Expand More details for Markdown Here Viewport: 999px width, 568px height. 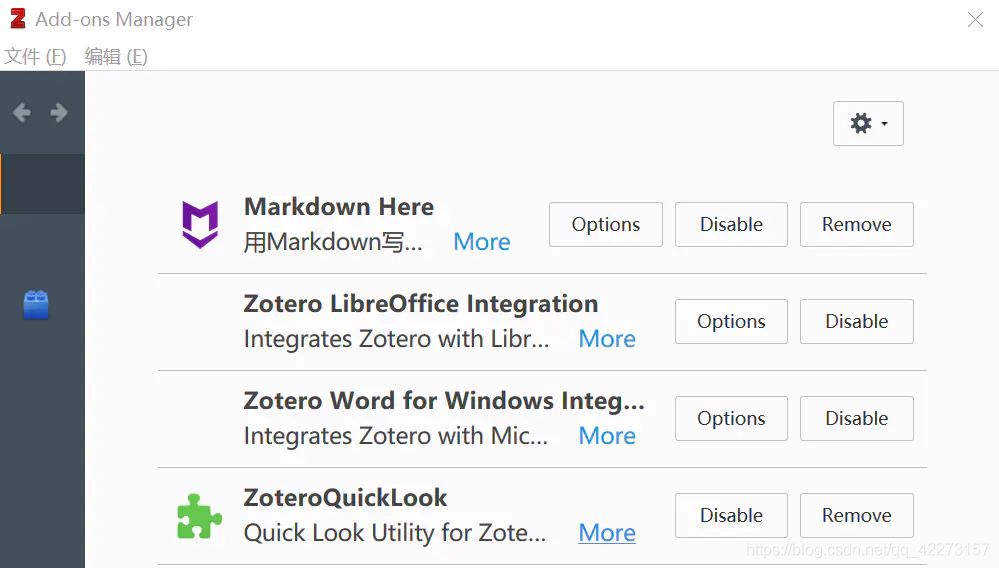click(x=481, y=242)
